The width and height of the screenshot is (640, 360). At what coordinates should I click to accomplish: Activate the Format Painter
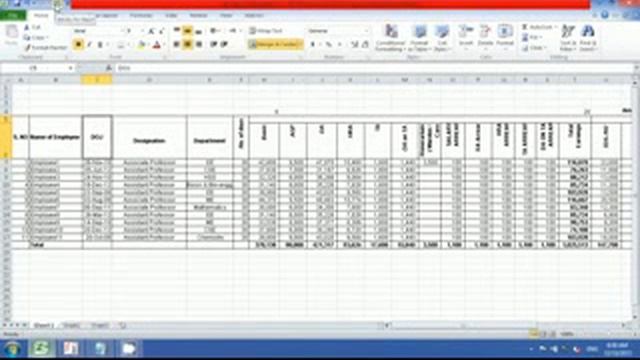[45, 48]
